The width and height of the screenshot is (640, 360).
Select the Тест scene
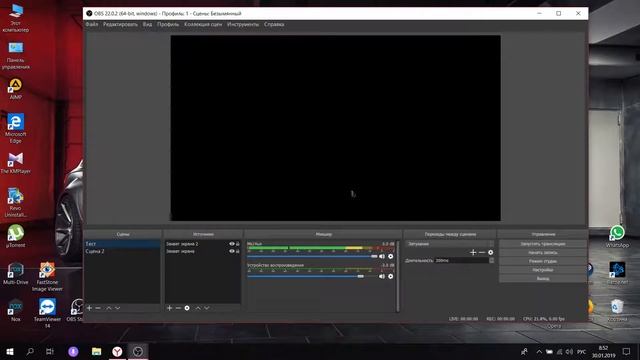tap(122, 244)
